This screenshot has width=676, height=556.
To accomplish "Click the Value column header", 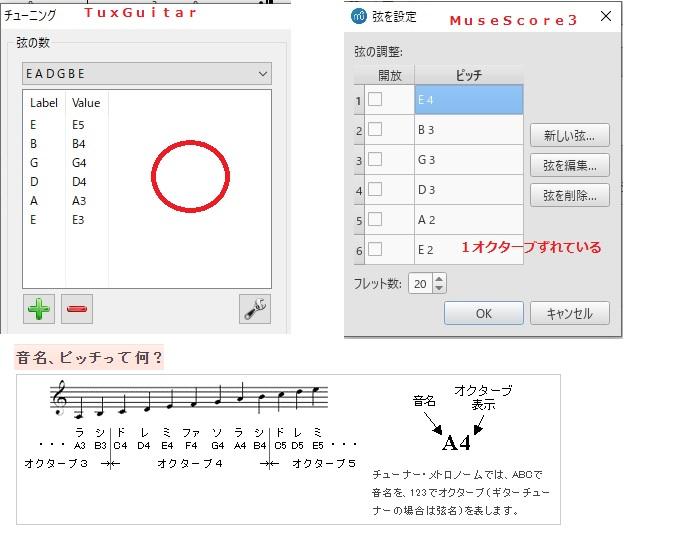I will 86,103.
